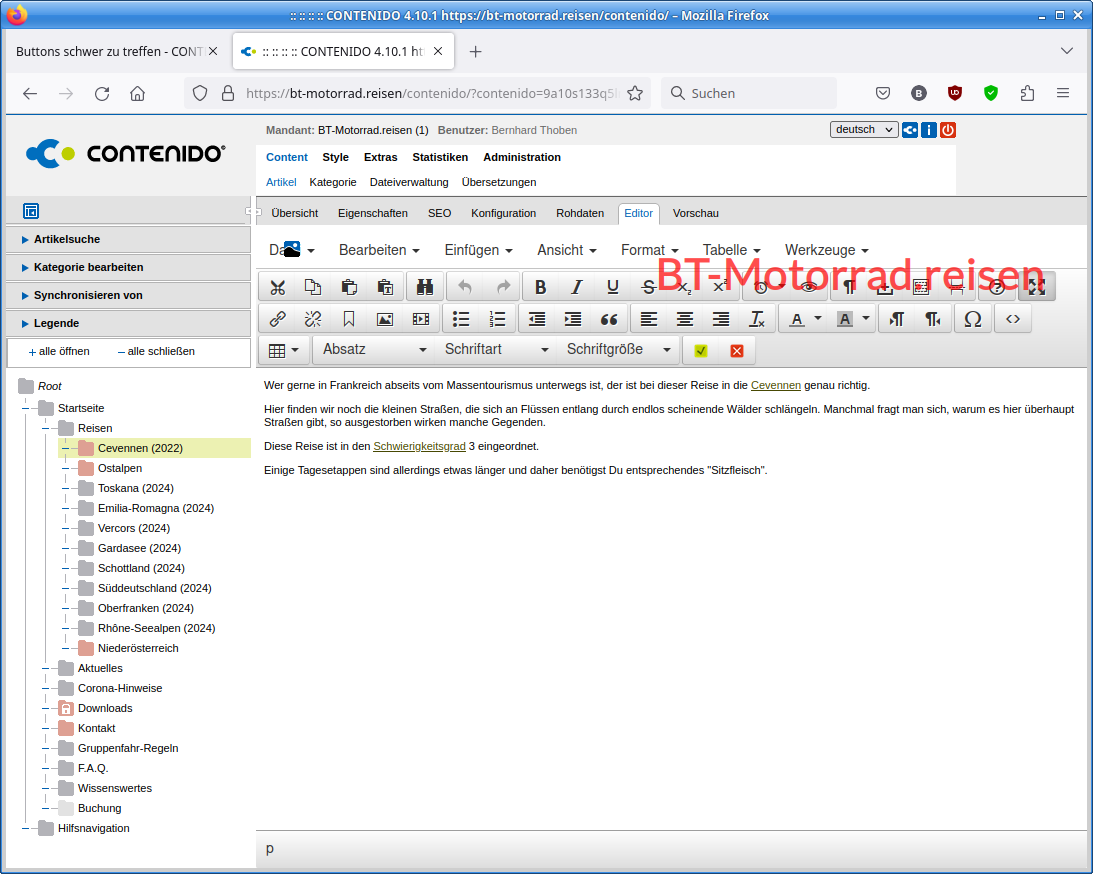Viewport: 1093px width, 874px height.
Task: Save changes with green checkmark button
Action: (701, 350)
